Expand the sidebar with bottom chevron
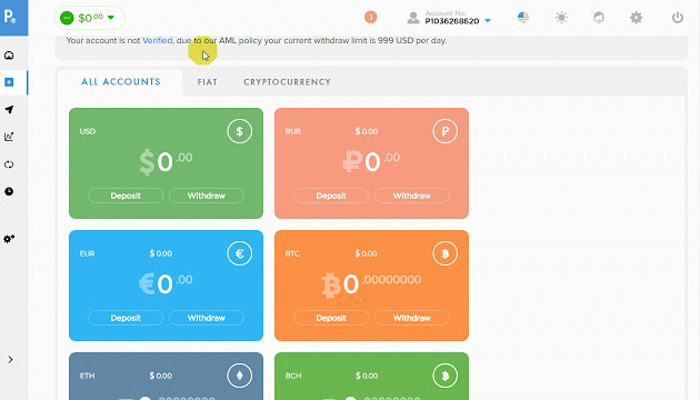700x400 pixels. pos(10,359)
